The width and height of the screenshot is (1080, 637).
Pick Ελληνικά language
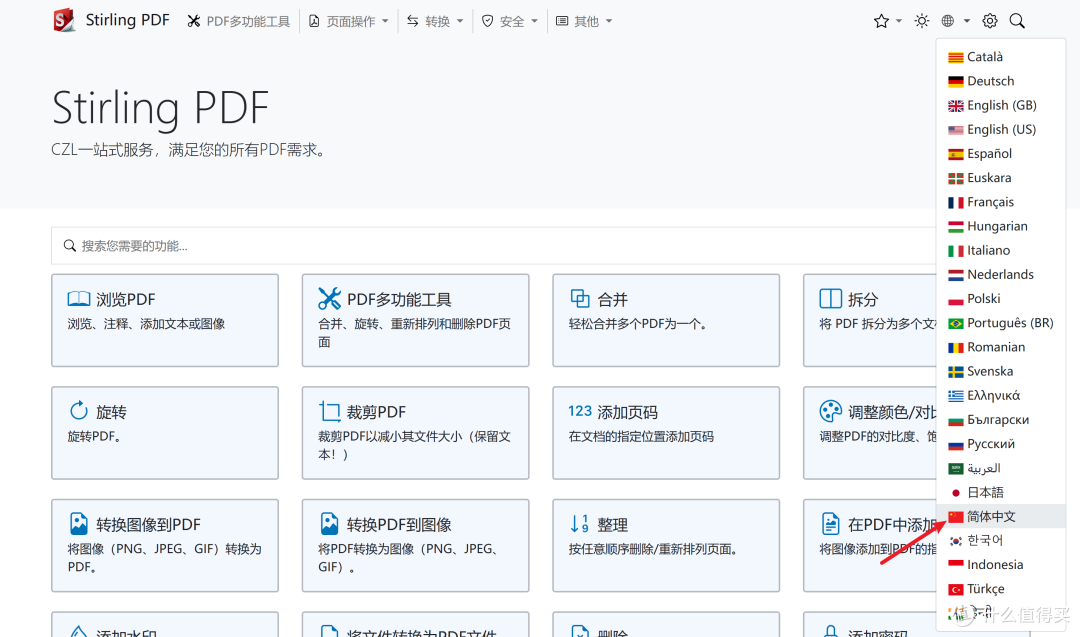1000,395
